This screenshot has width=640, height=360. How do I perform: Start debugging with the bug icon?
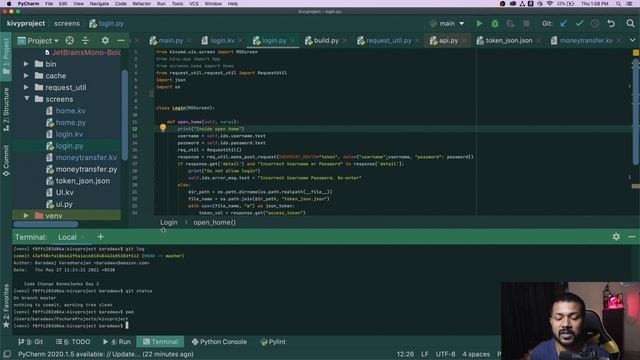coord(495,24)
